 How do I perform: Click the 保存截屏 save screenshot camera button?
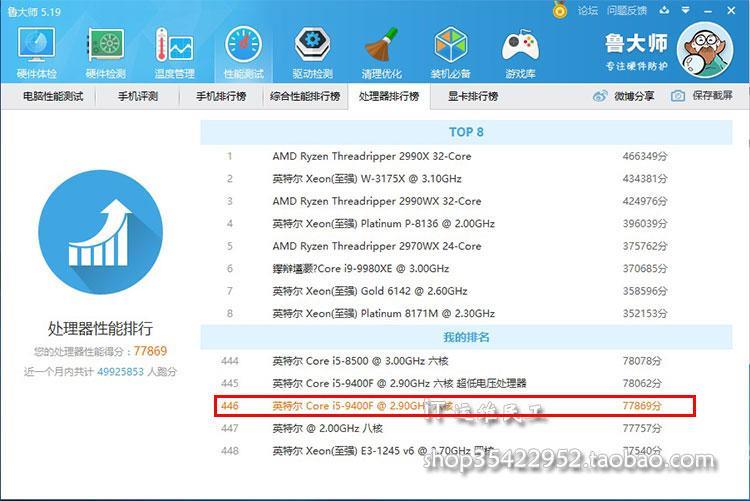coord(678,96)
